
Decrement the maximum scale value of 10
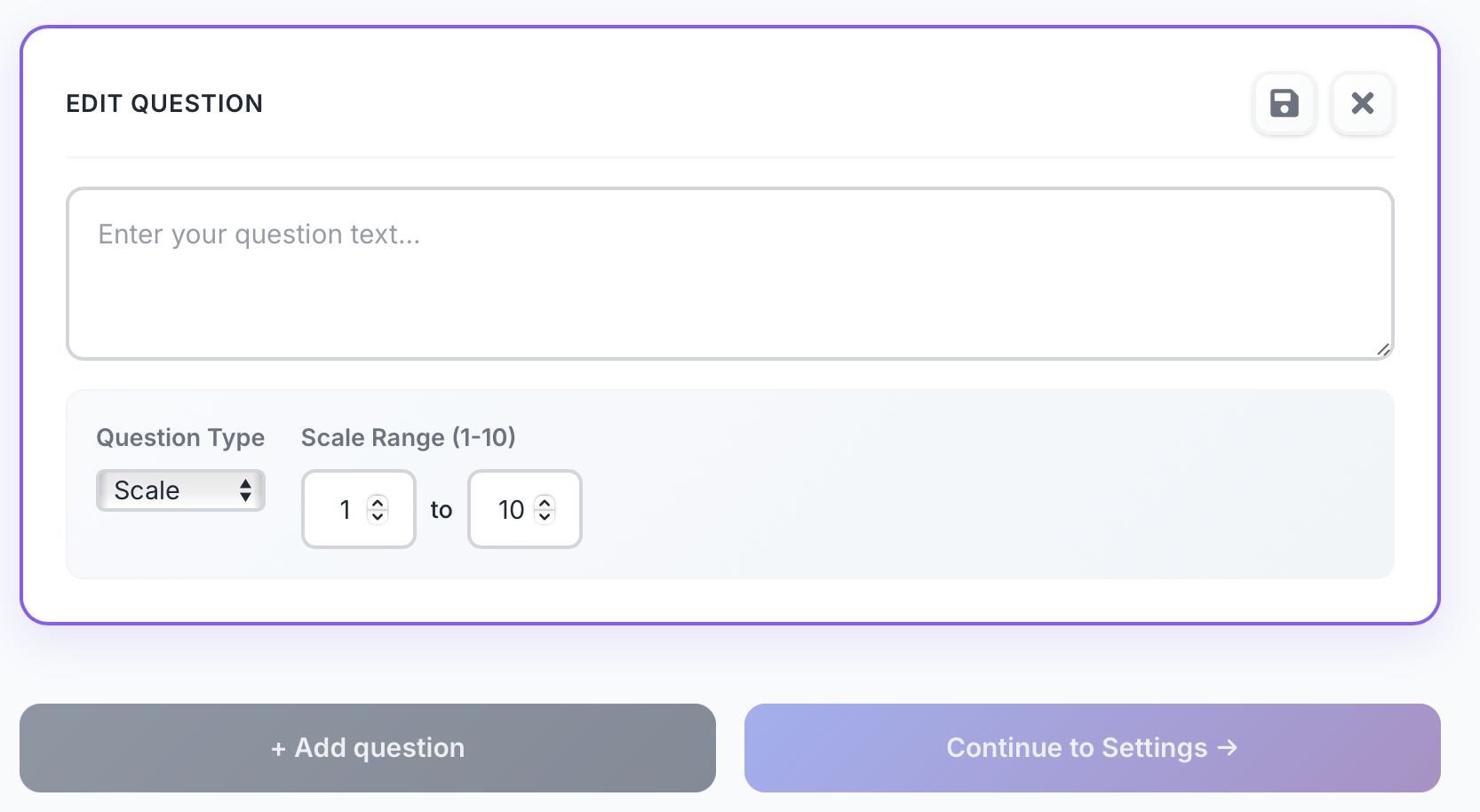(545, 516)
